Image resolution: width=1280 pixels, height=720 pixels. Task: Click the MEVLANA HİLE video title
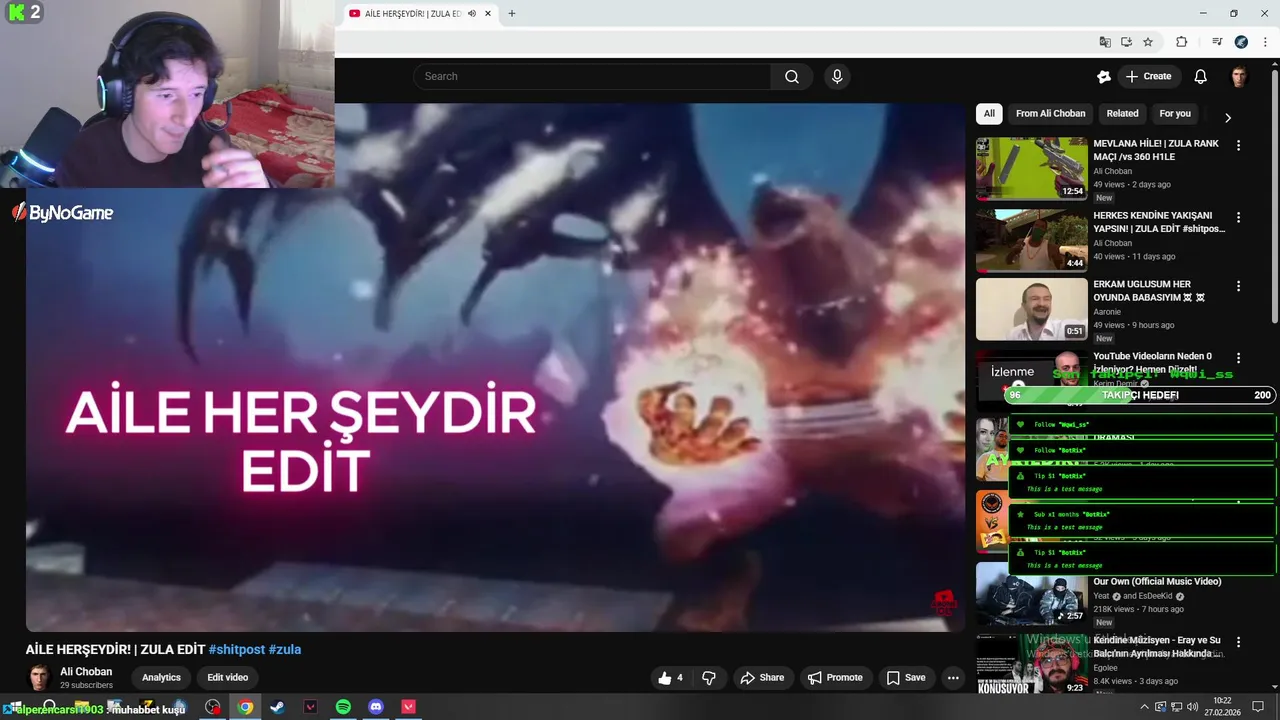pos(1156,150)
